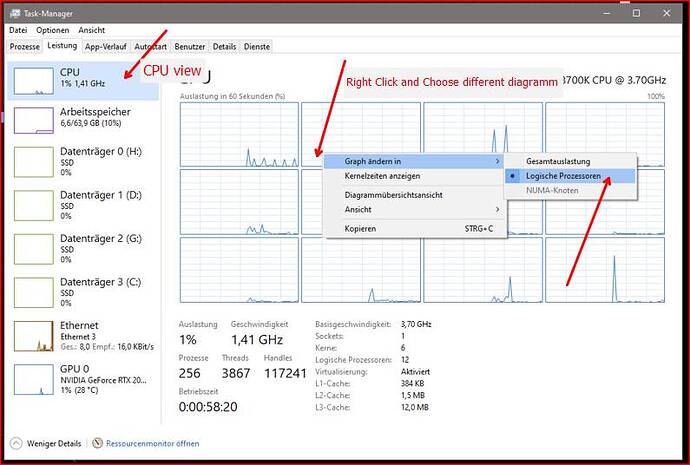The image size is (690, 465).
Task: Select the CPU mini graph thumbnail
Action: (33, 81)
